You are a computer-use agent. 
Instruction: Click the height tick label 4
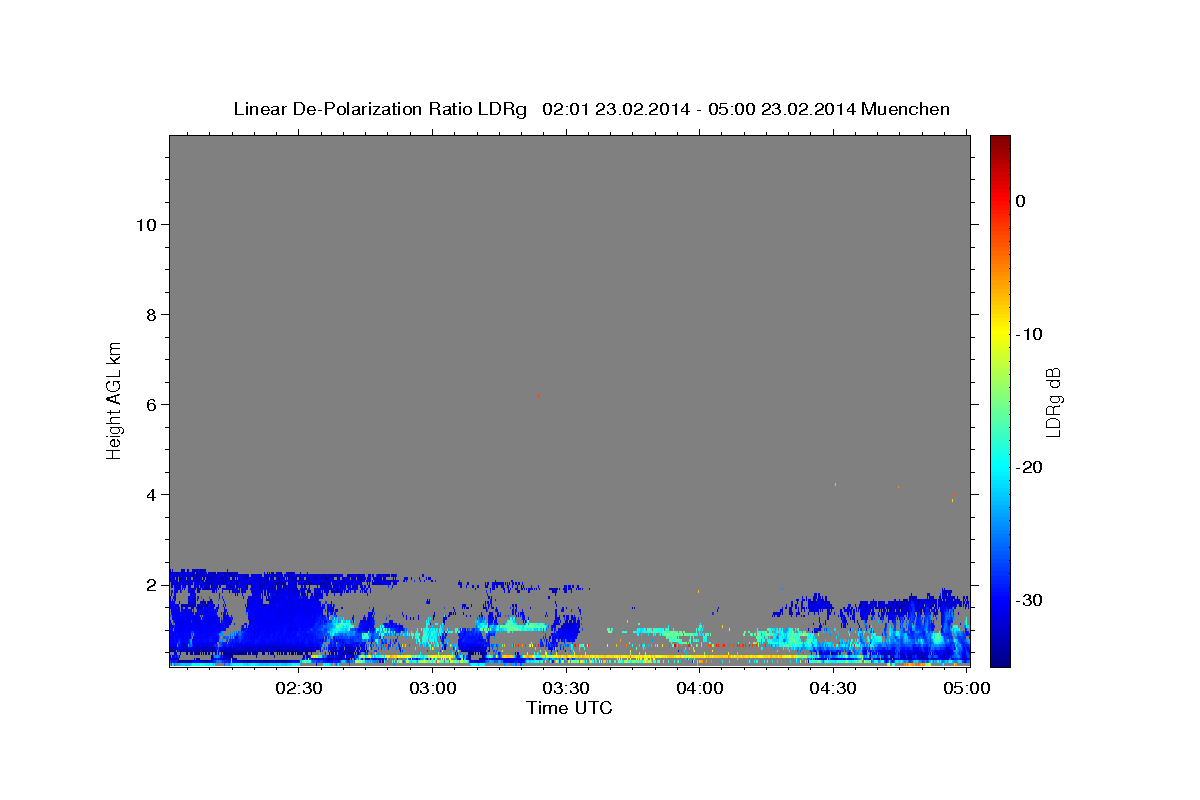point(152,495)
